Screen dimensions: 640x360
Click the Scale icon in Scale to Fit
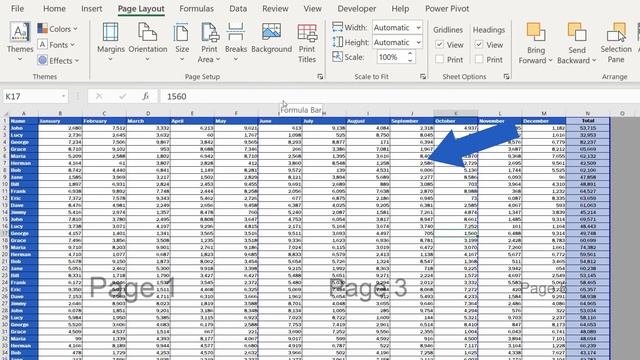tap(338, 57)
